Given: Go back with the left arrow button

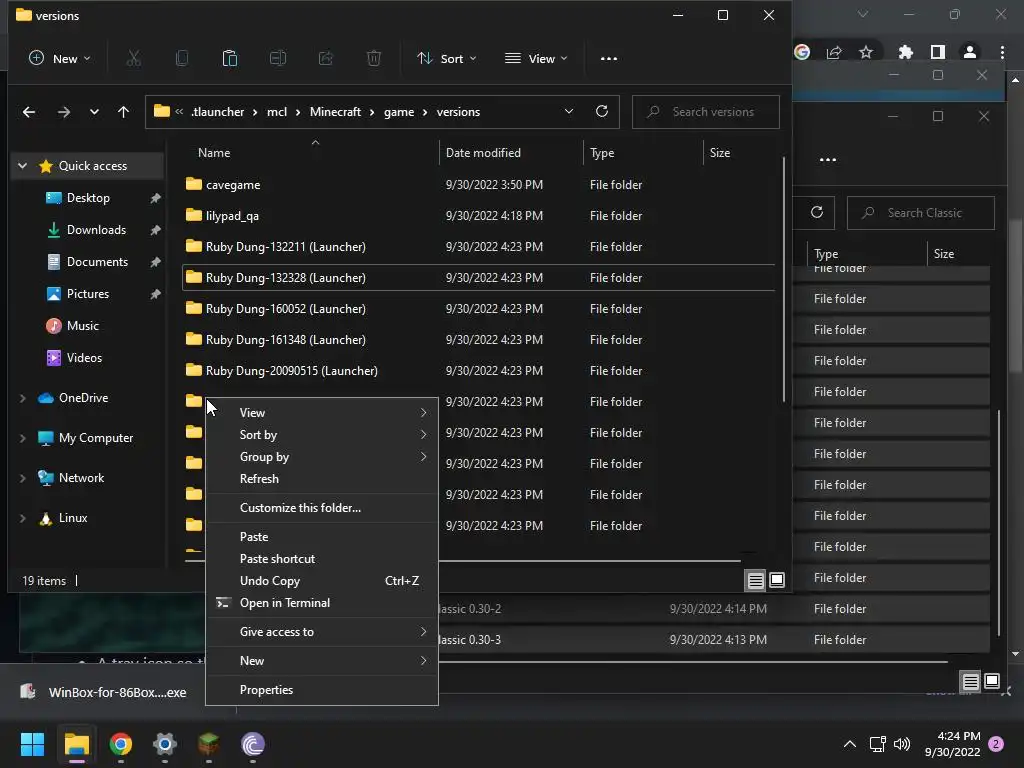Looking at the screenshot, I should (x=29, y=112).
